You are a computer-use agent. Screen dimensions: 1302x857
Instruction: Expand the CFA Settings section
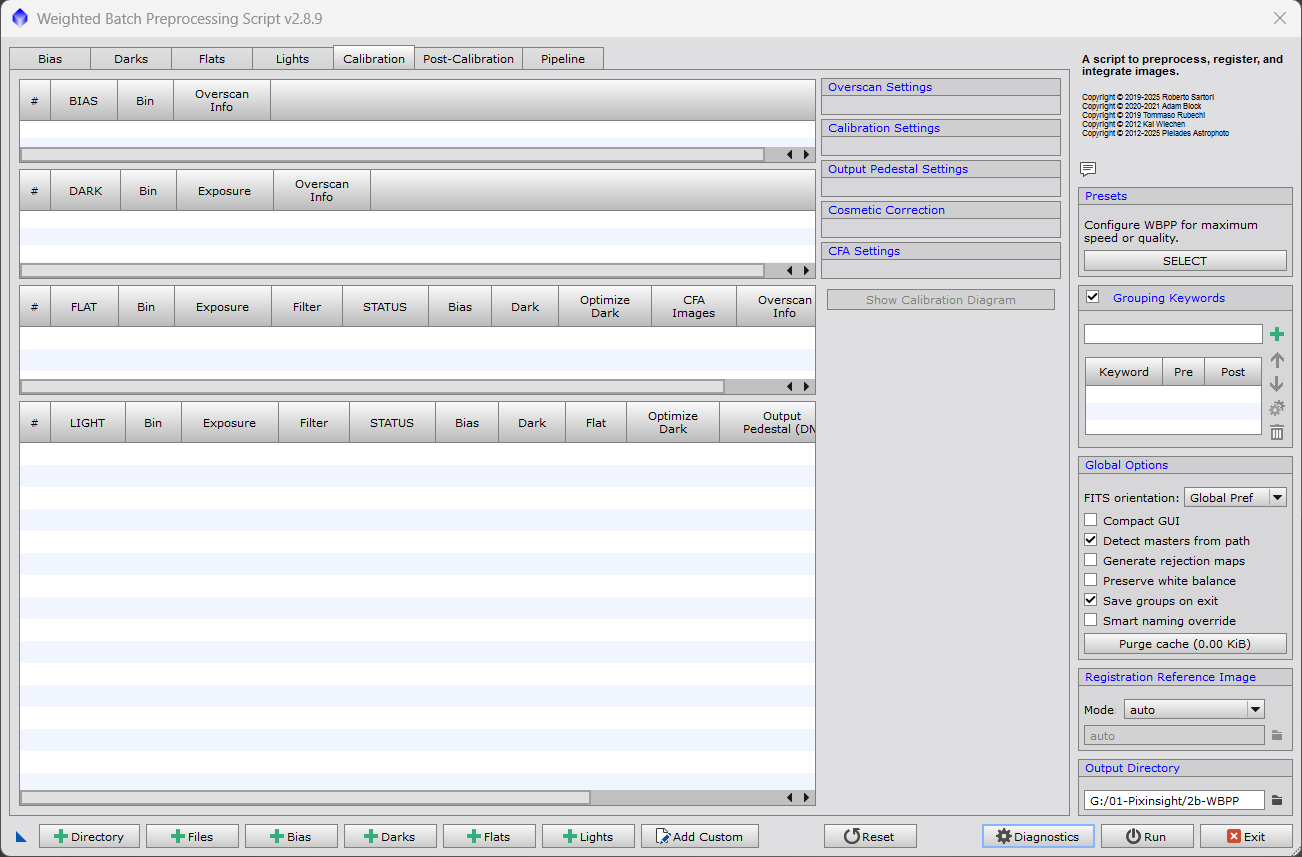[x=940, y=251]
